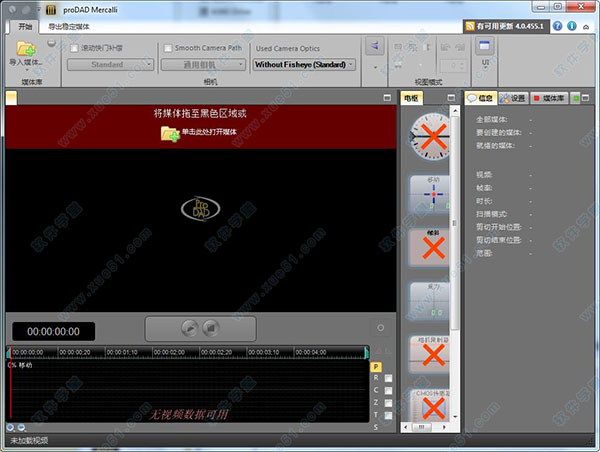Image resolution: width=600 pixels, height=452 pixels.
Task: Click the CMOS thumbnail with red X
Action: coord(429,405)
